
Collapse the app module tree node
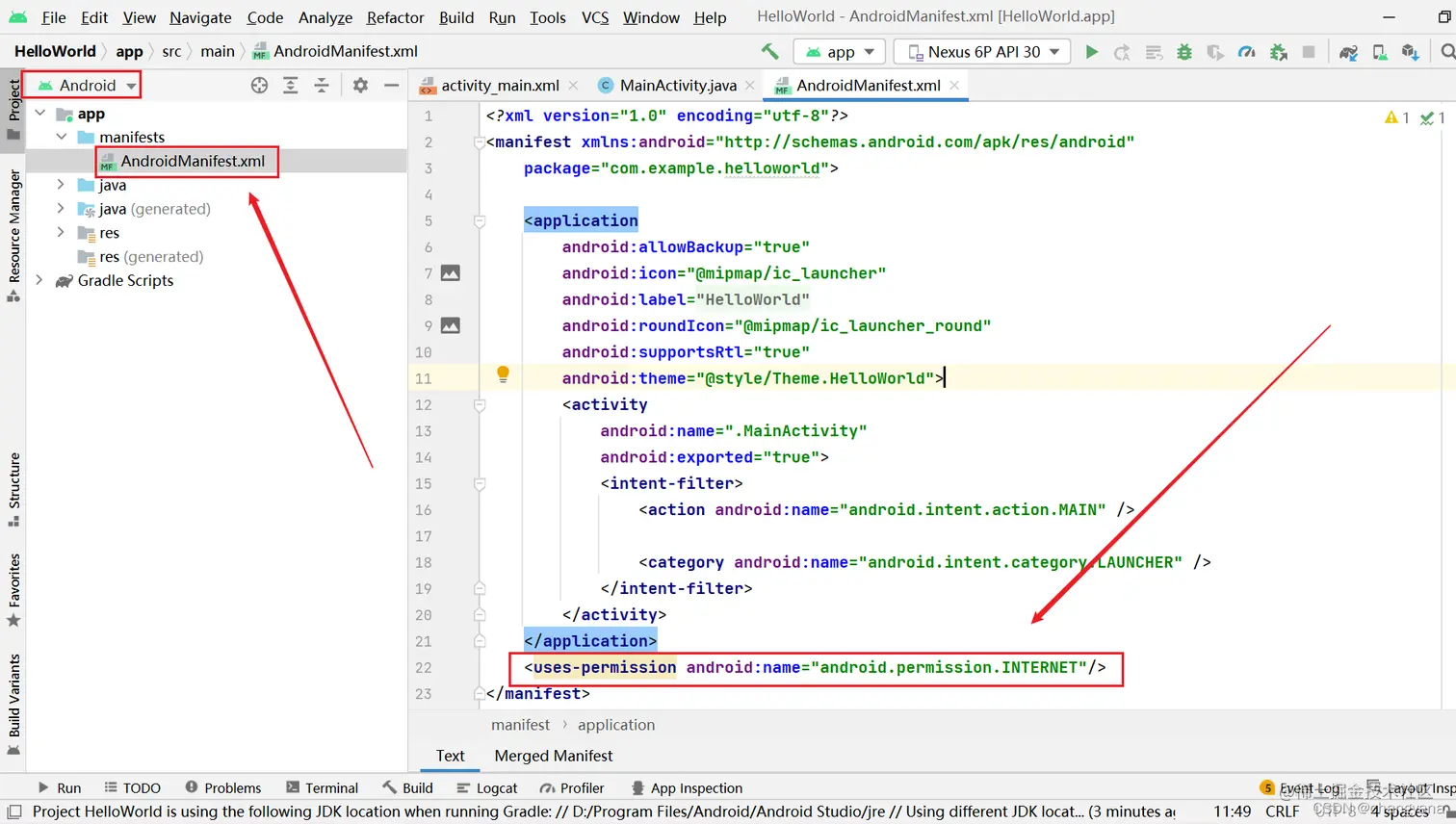(39, 114)
